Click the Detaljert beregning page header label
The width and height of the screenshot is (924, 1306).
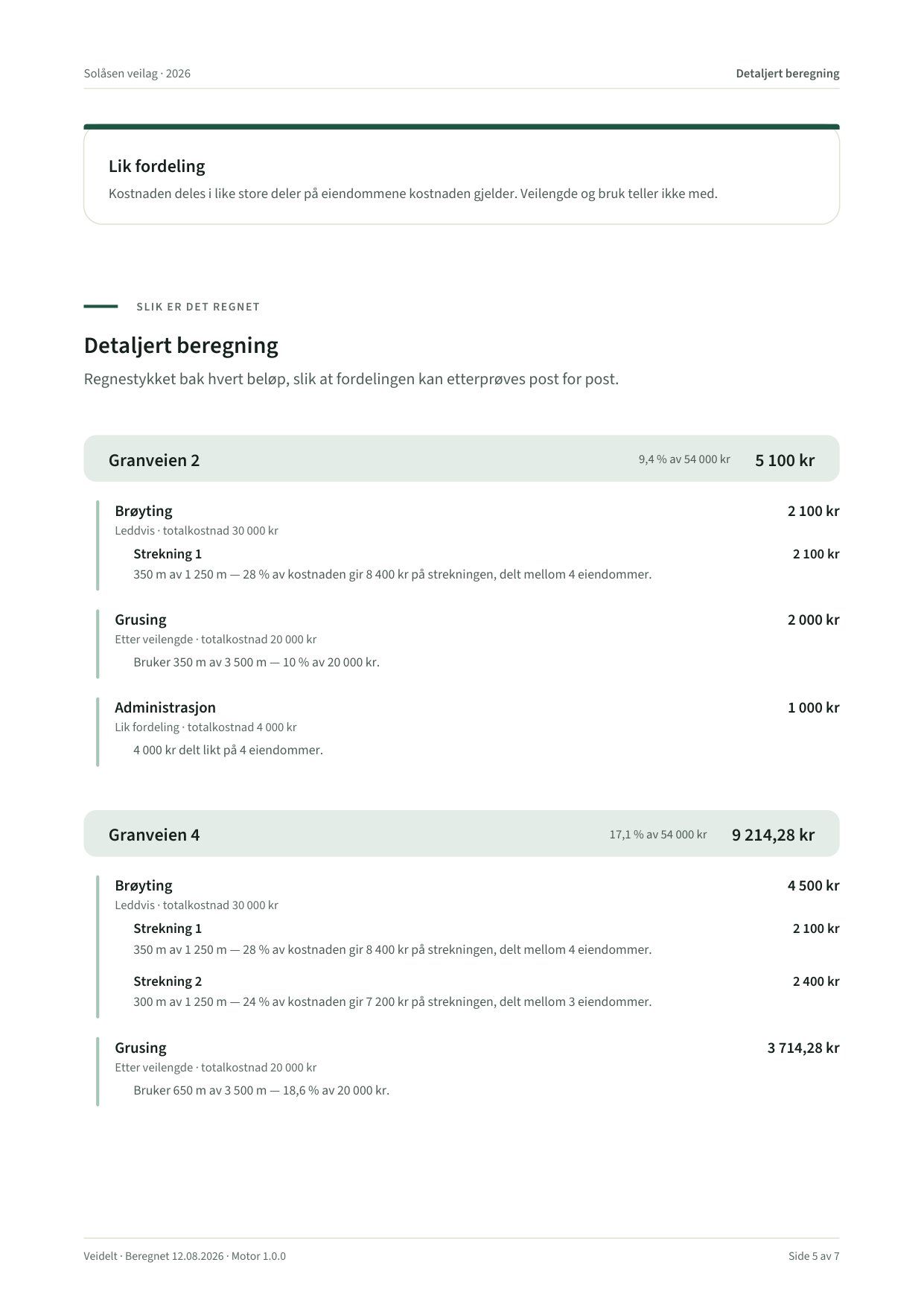(x=787, y=74)
